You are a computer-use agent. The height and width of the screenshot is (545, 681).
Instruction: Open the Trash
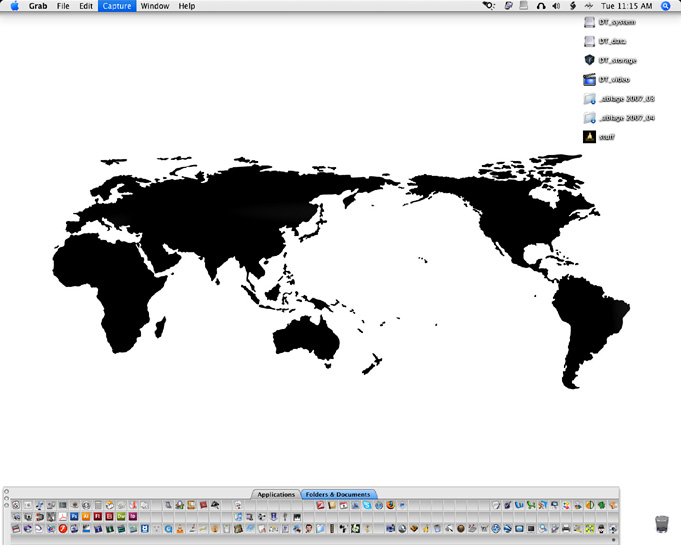click(x=661, y=524)
